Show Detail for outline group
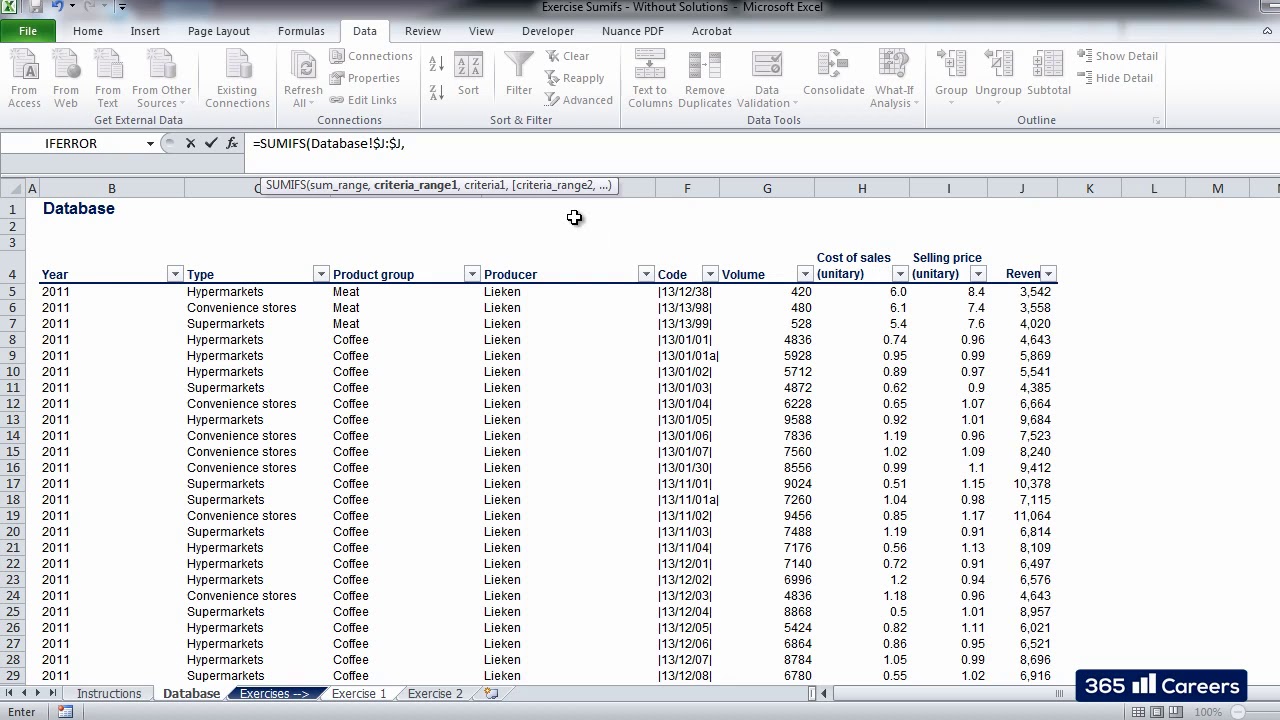 coord(1117,56)
